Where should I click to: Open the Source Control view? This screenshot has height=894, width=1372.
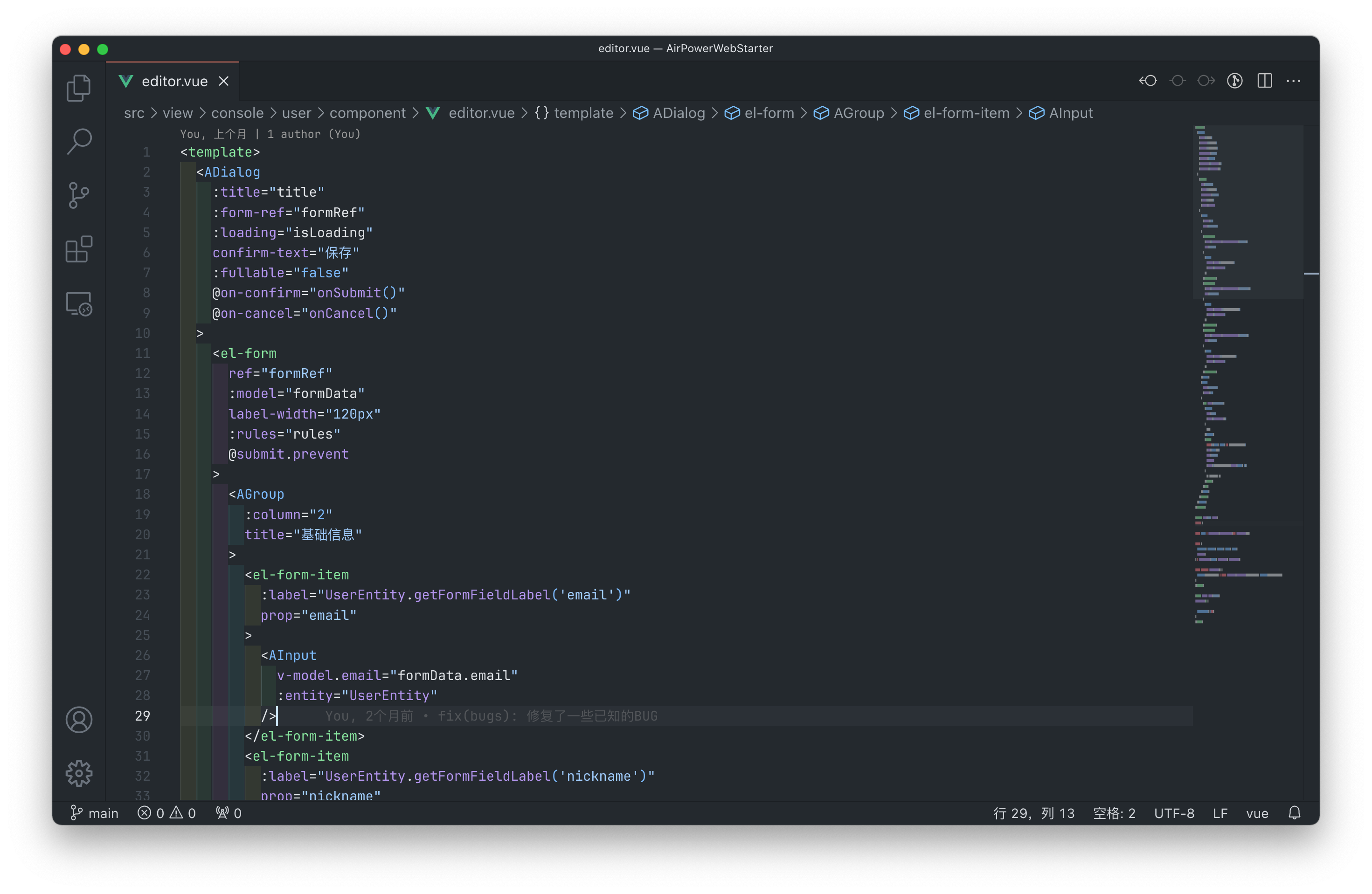pyautogui.click(x=79, y=195)
